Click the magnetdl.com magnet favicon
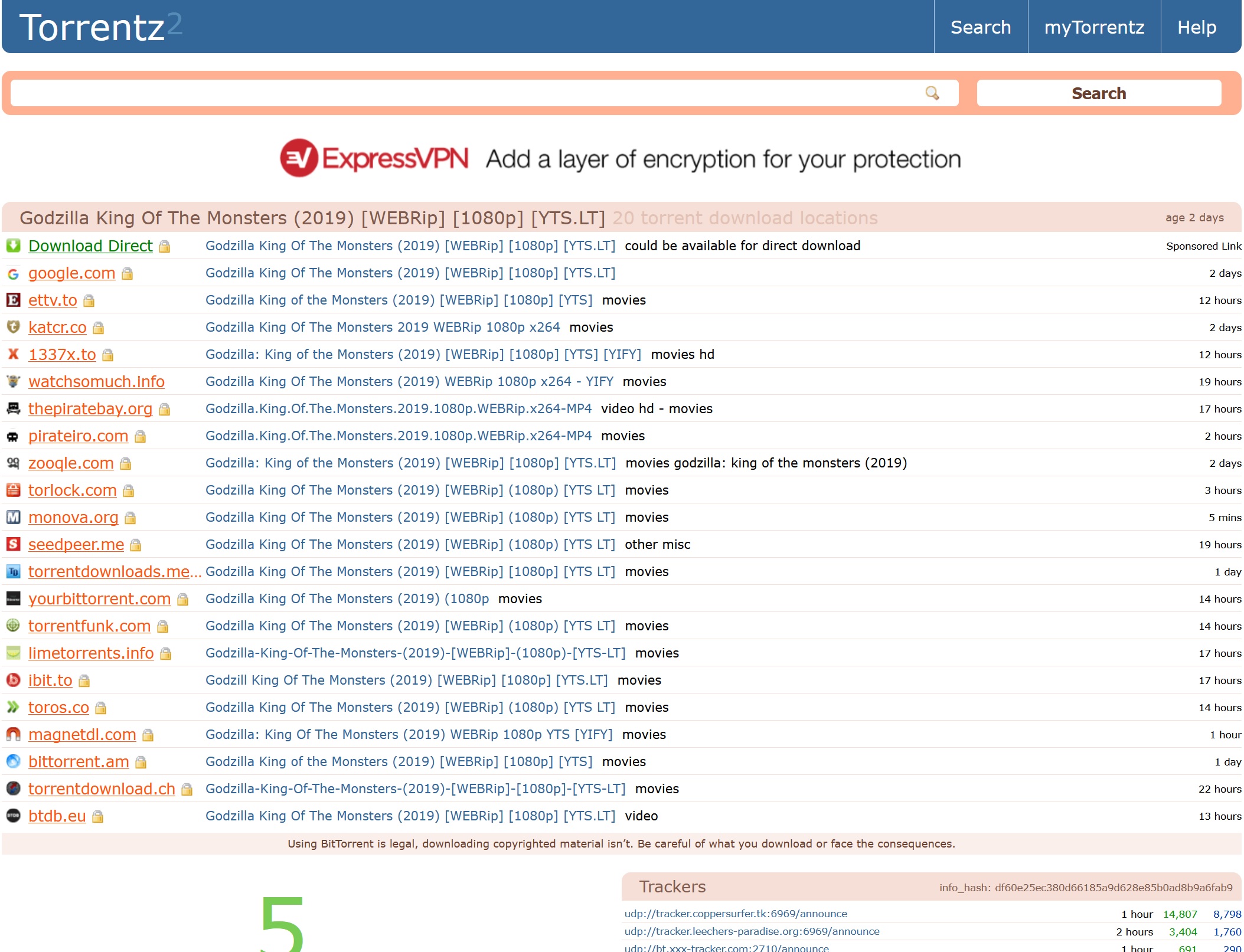Image resolution: width=1244 pixels, height=952 pixels. pyautogui.click(x=13, y=734)
